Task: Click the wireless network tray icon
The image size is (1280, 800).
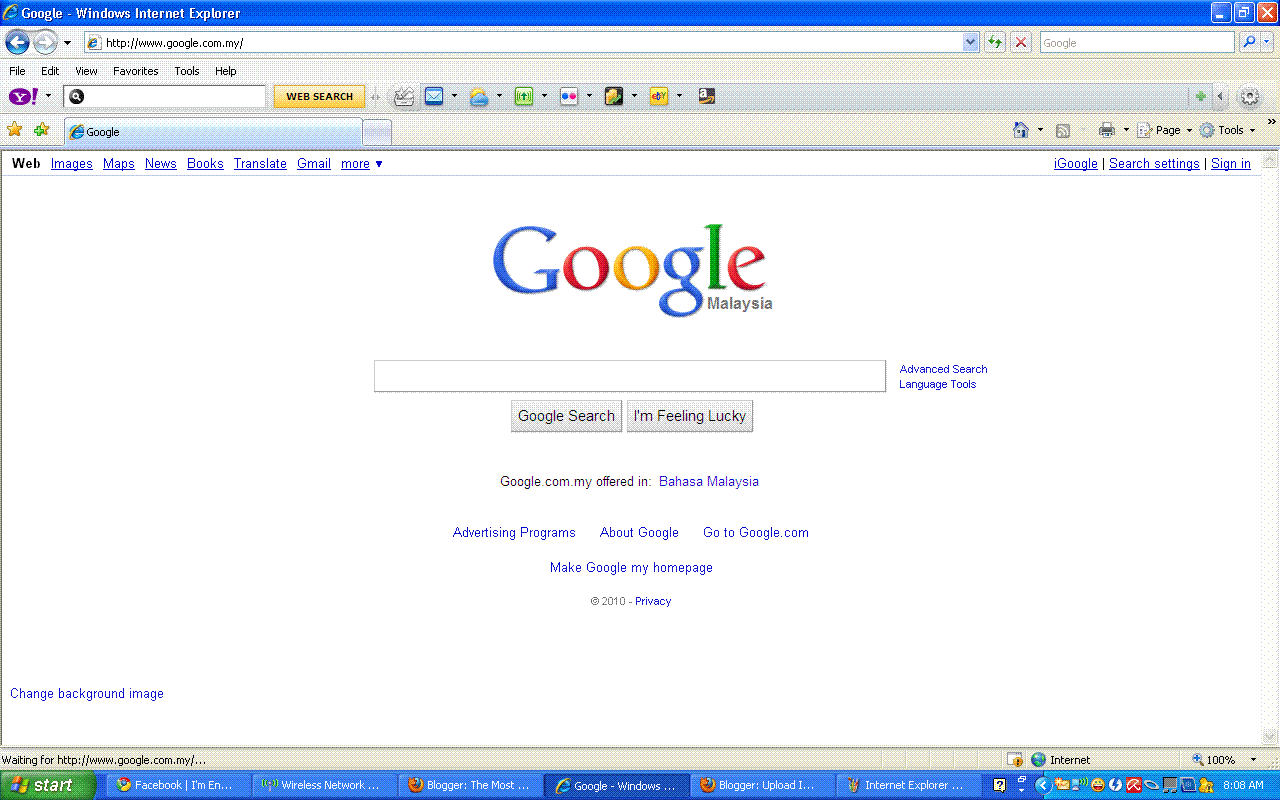Action: [x=1080, y=785]
